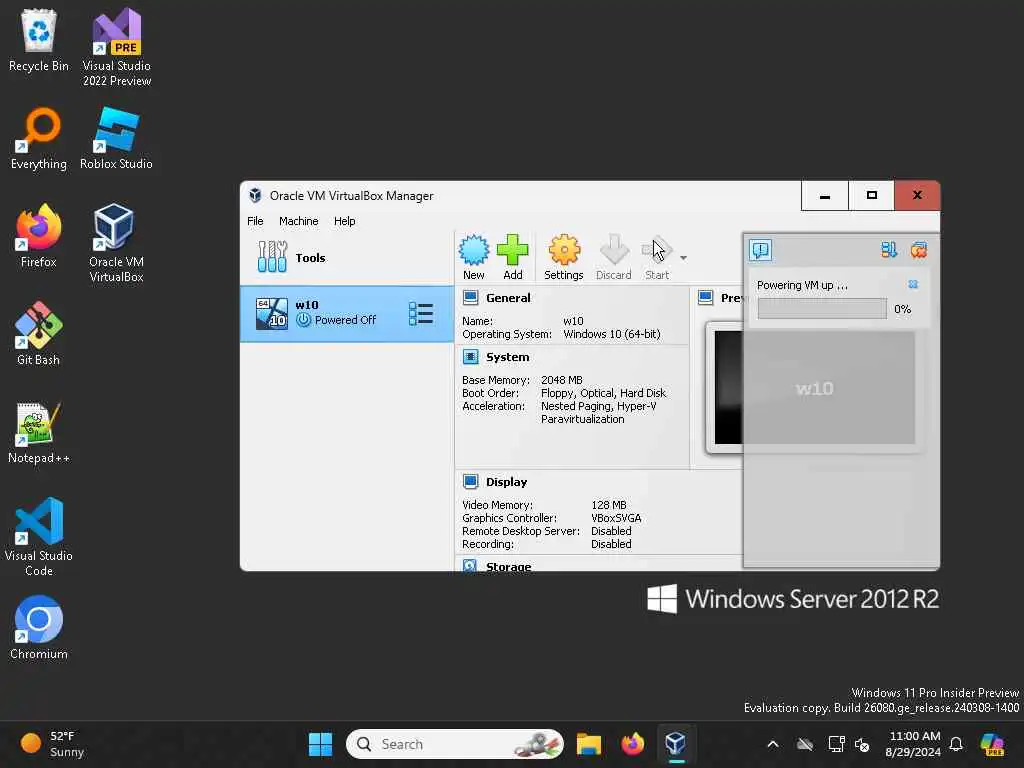1024x768 pixels.
Task: Open the Git Bash desktop shortcut
Action: pos(39,334)
